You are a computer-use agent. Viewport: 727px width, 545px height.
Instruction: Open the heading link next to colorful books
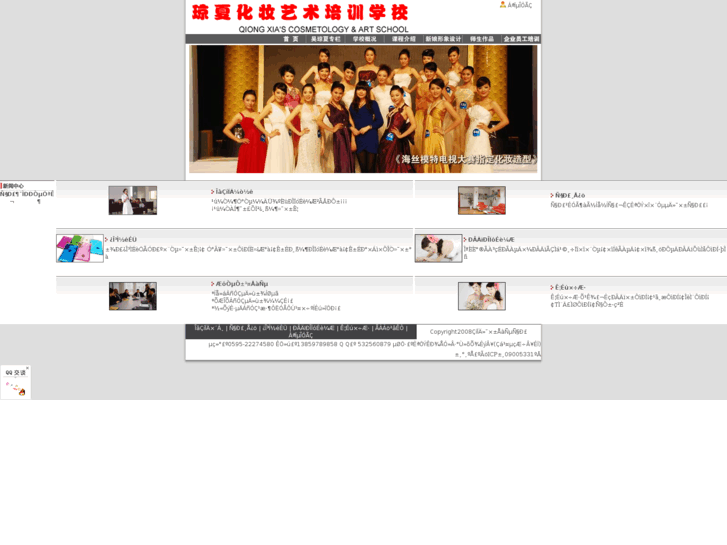(123, 239)
